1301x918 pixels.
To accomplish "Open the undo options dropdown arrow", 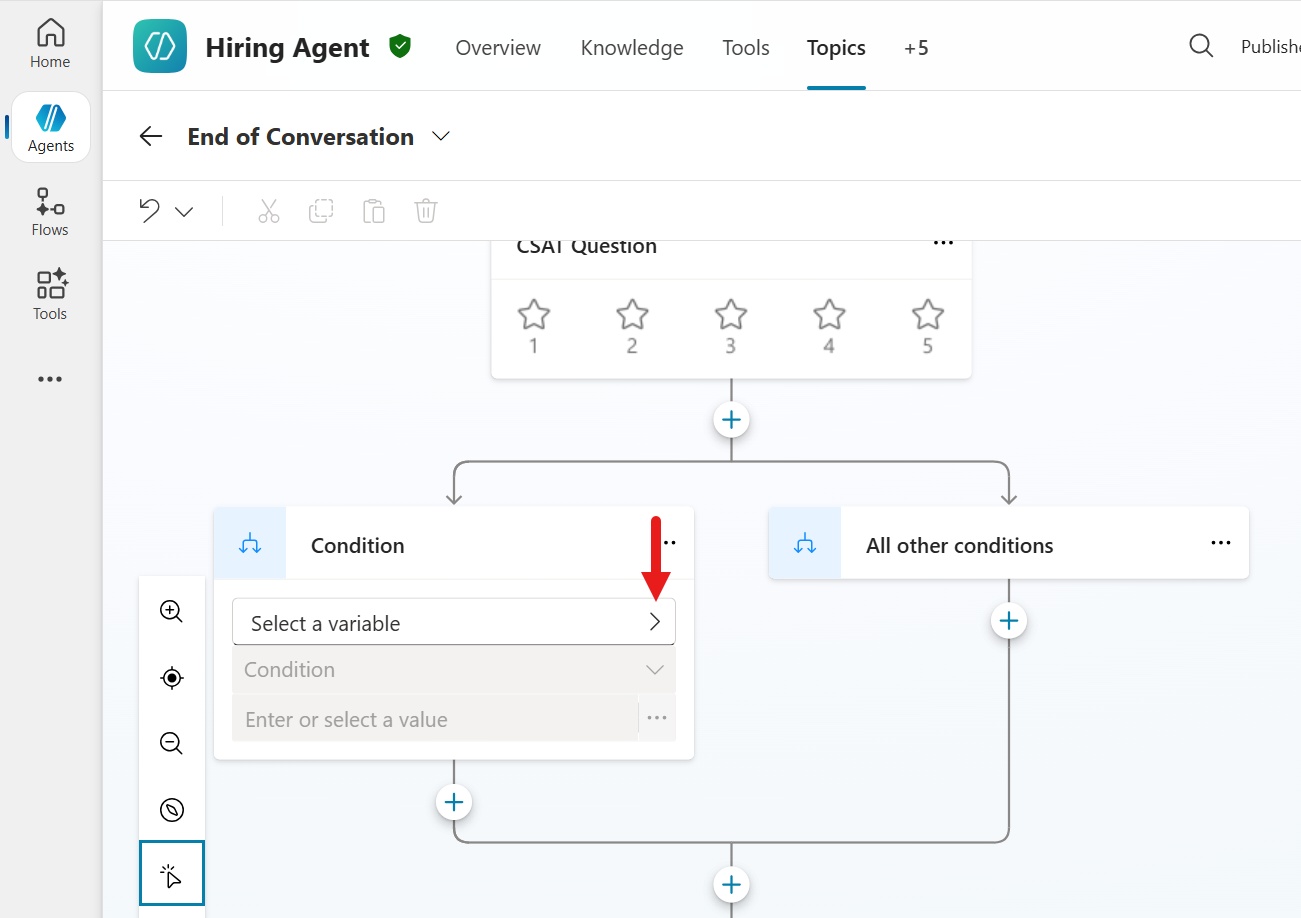I will pos(184,212).
